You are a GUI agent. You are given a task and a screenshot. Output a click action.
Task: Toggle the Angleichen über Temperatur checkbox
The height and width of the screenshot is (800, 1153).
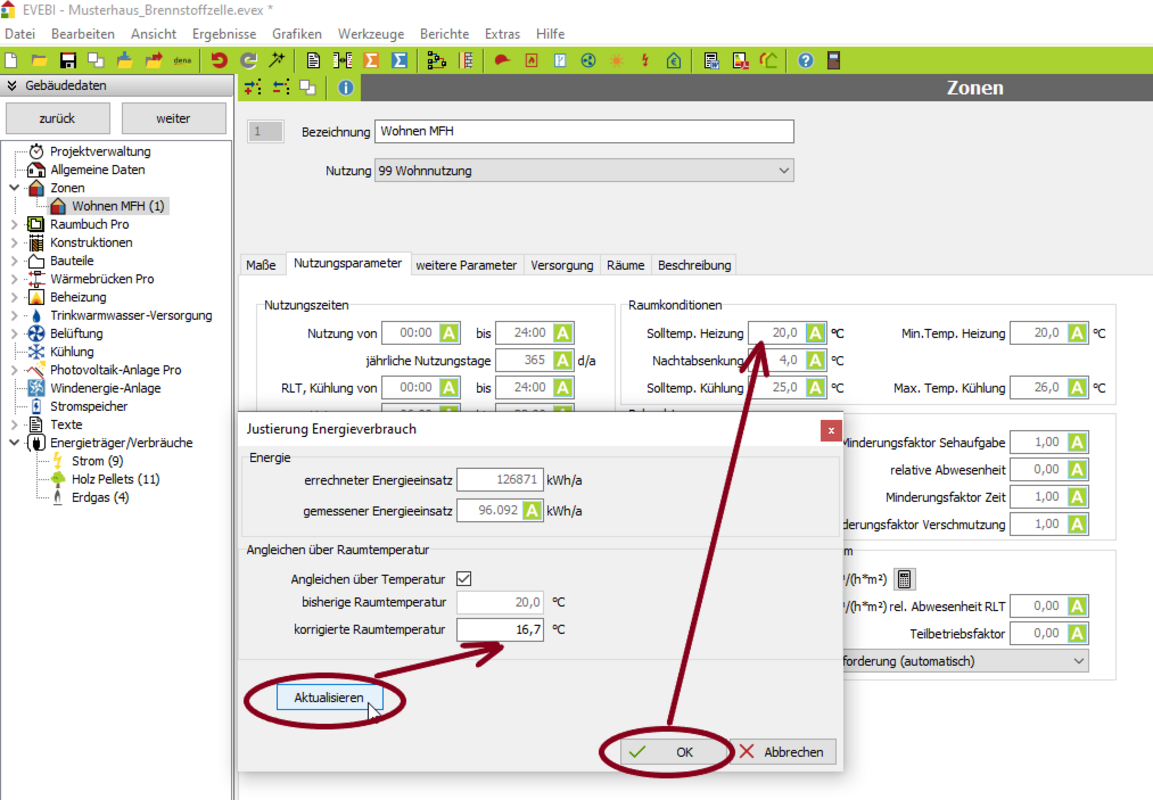pos(464,578)
